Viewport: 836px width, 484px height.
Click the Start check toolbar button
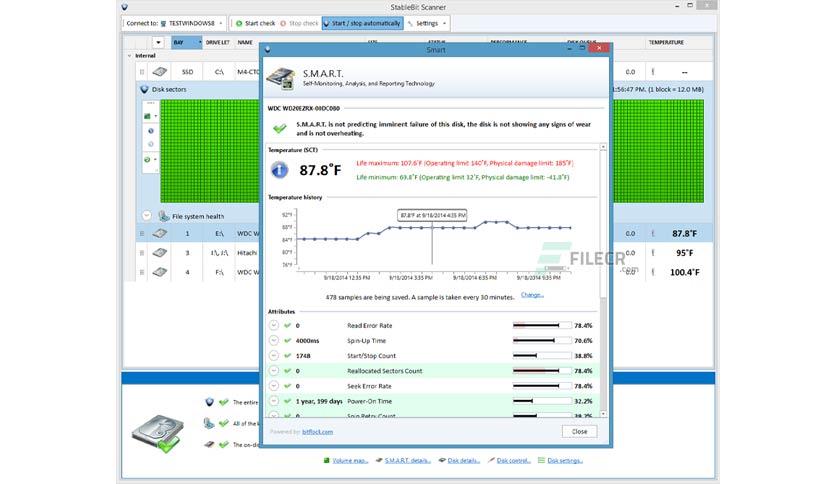coord(255,23)
